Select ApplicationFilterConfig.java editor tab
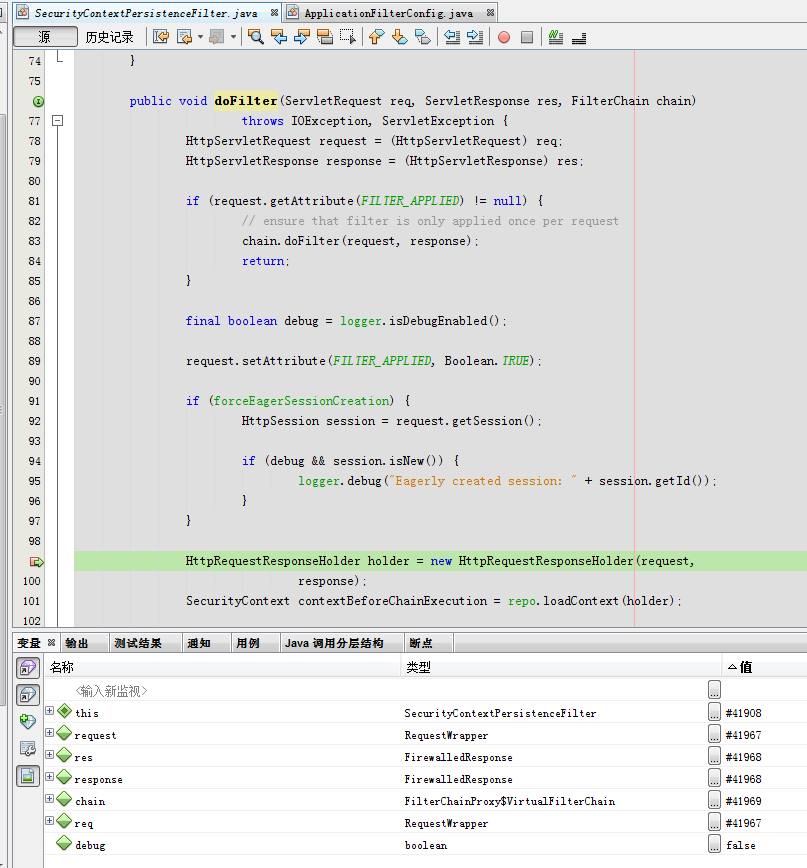 388,13
